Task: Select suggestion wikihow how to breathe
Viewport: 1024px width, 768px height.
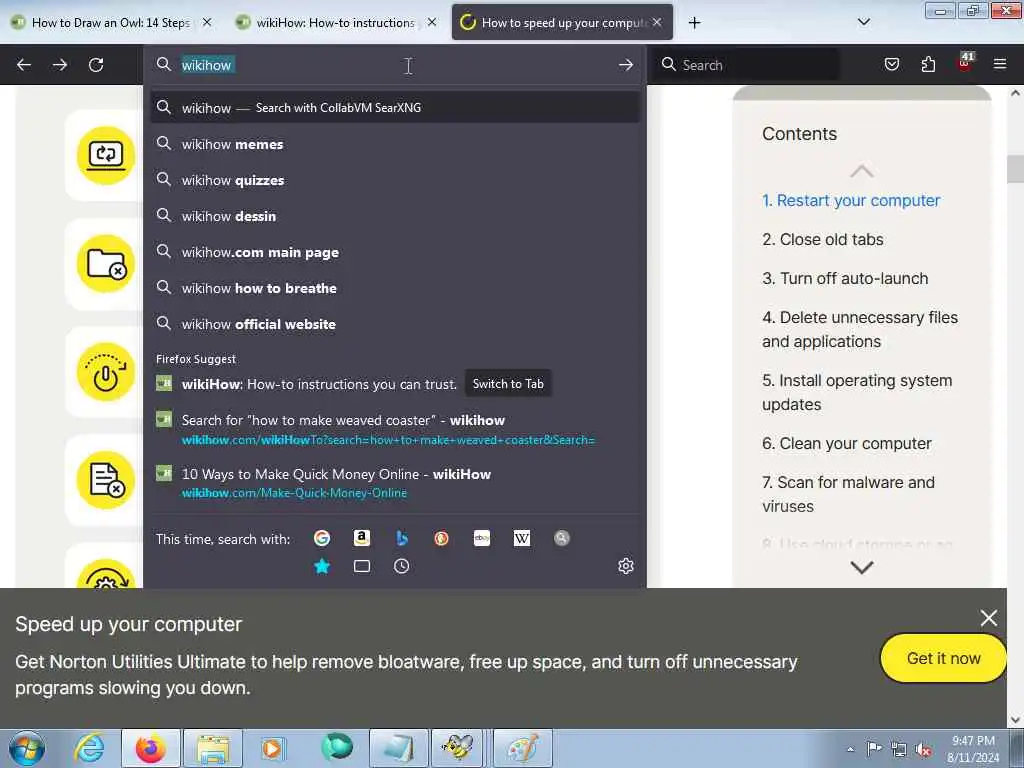Action: [x=394, y=288]
